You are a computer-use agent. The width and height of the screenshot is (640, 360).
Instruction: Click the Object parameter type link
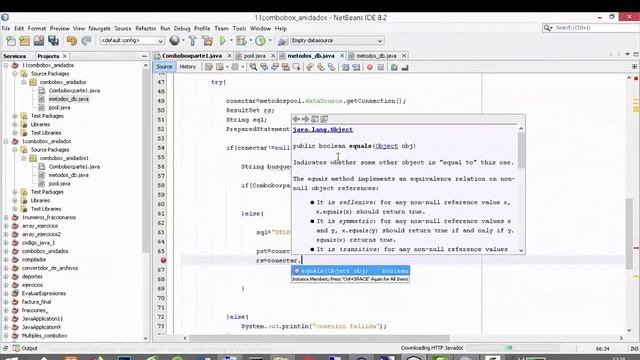(x=387, y=146)
